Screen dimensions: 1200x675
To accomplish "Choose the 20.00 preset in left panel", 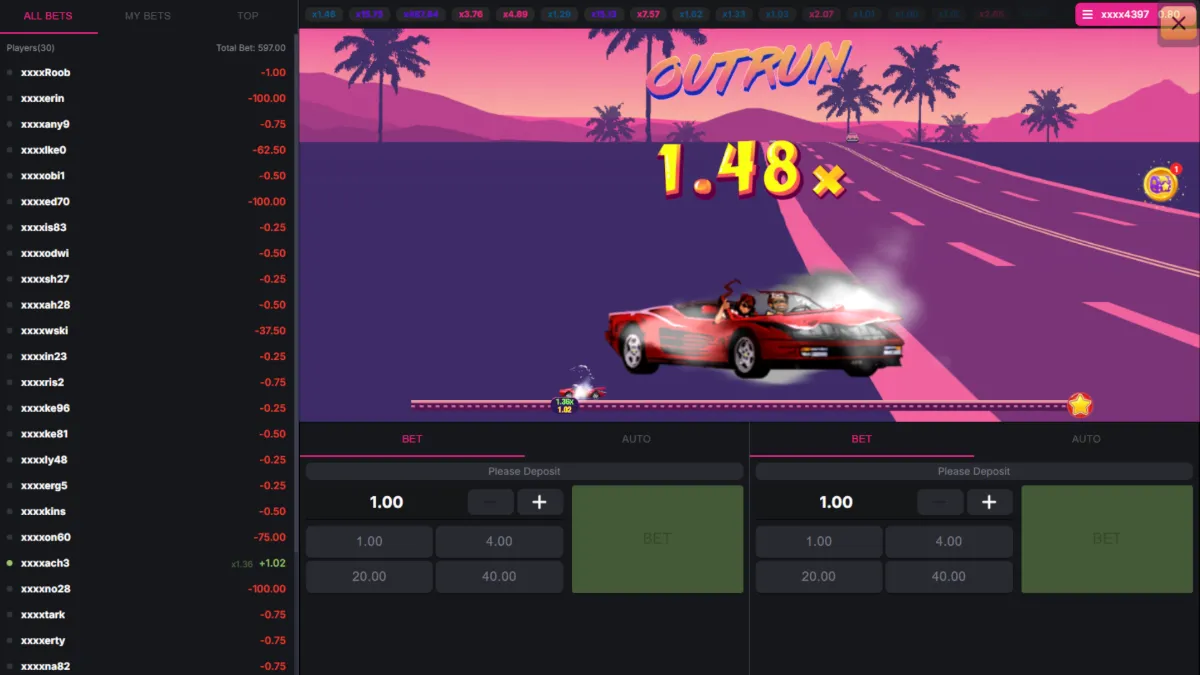I will 369,576.
